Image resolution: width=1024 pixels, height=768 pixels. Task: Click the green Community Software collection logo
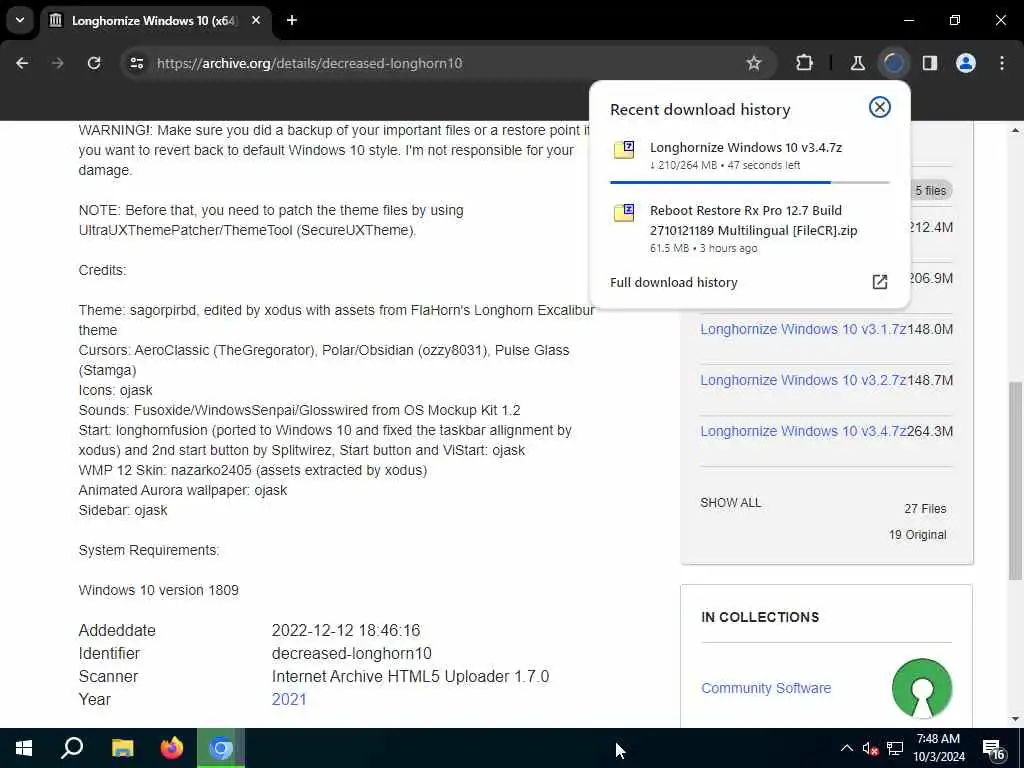click(921, 688)
